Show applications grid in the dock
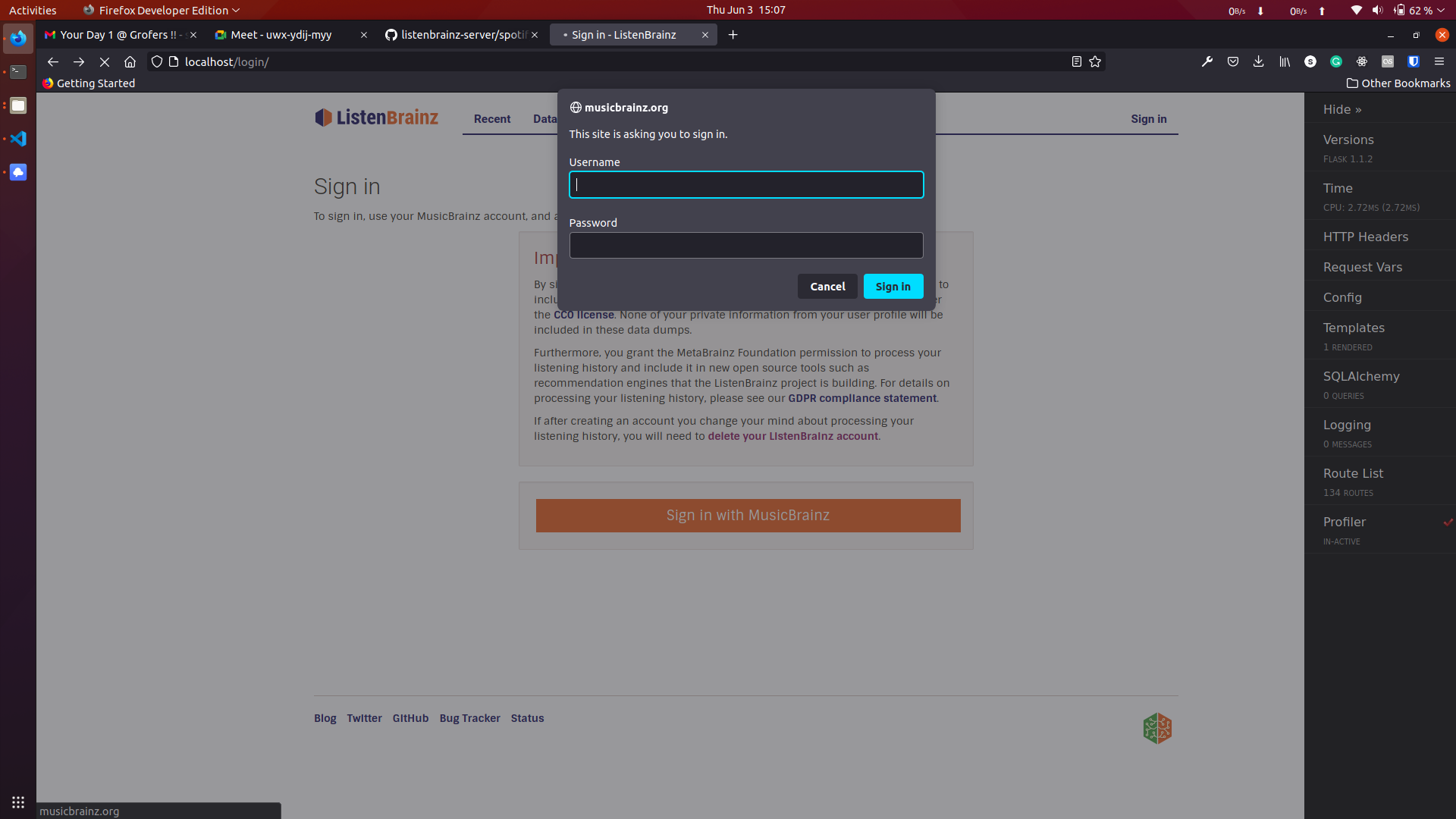 click(18, 802)
